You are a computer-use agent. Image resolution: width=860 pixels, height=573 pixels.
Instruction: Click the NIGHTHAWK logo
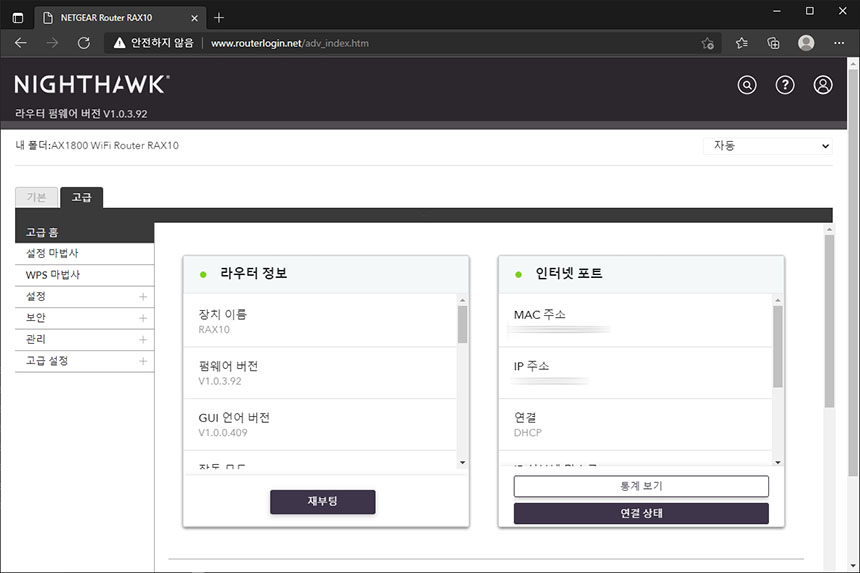pos(92,84)
